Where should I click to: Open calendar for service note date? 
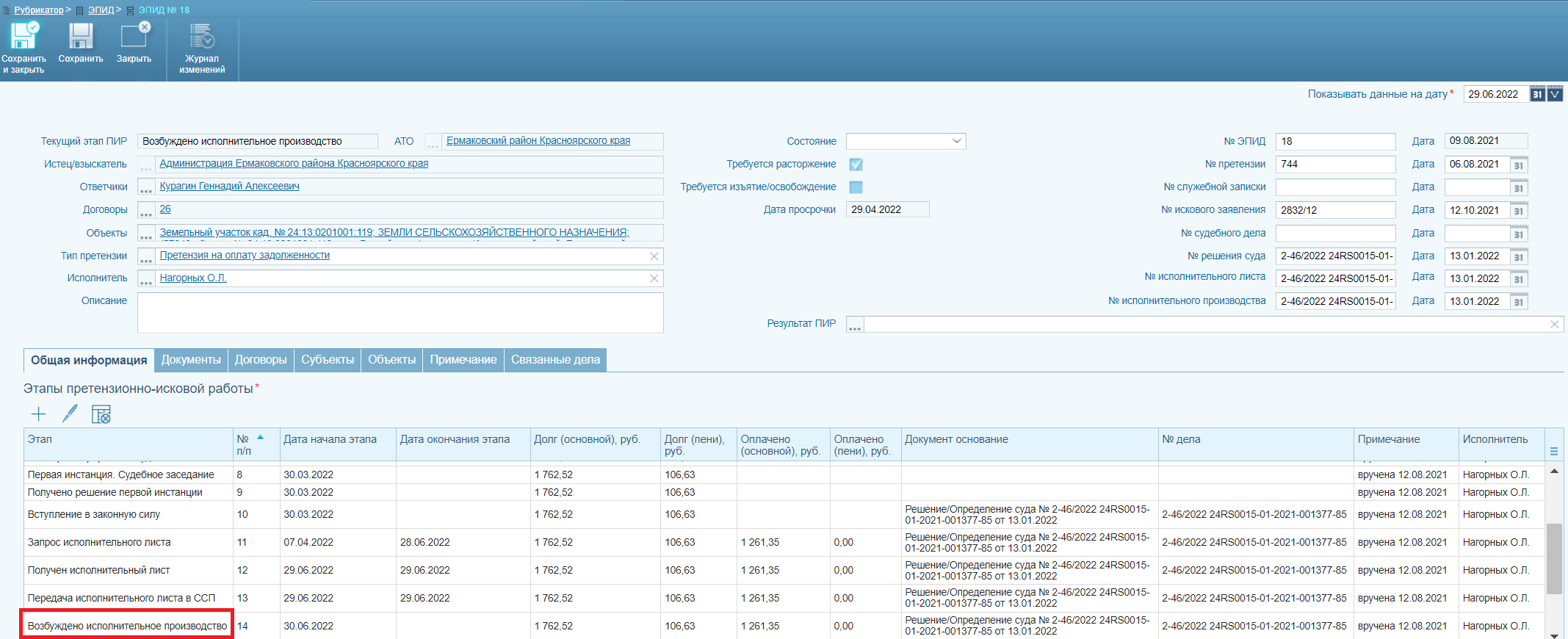pos(1520,187)
